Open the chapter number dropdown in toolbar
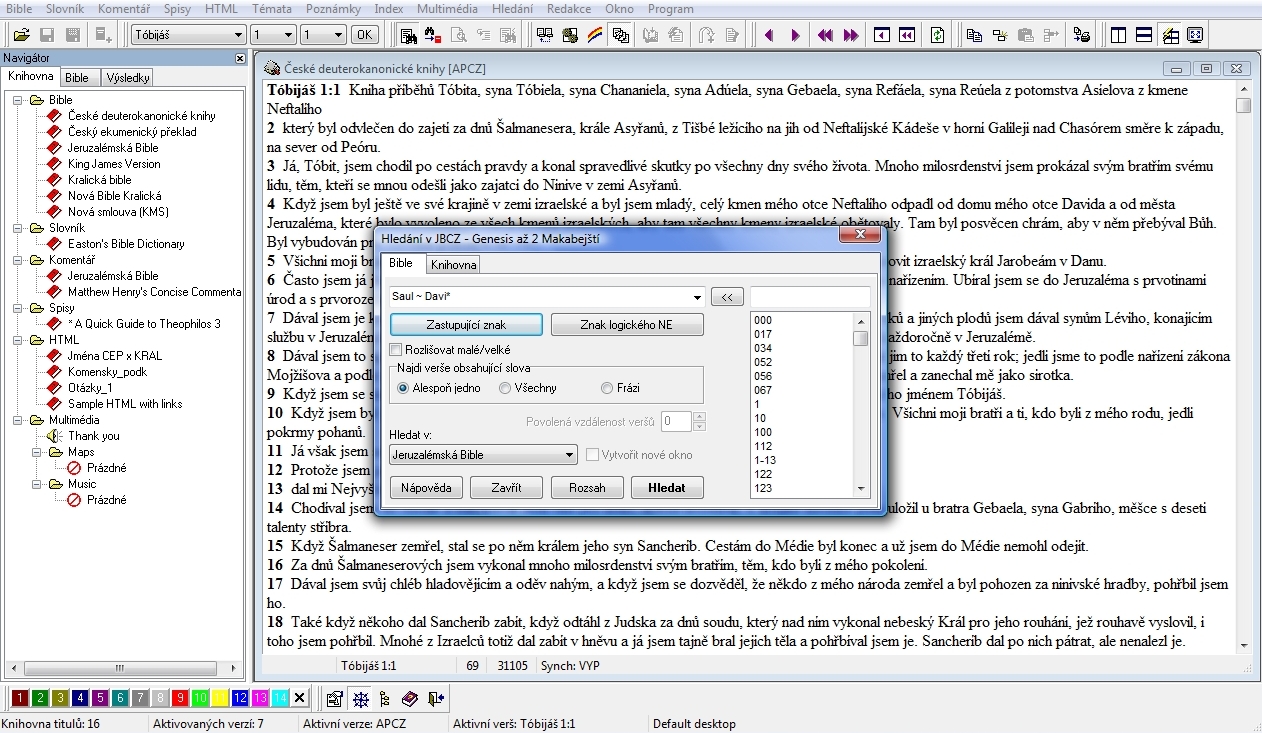 tap(288, 35)
